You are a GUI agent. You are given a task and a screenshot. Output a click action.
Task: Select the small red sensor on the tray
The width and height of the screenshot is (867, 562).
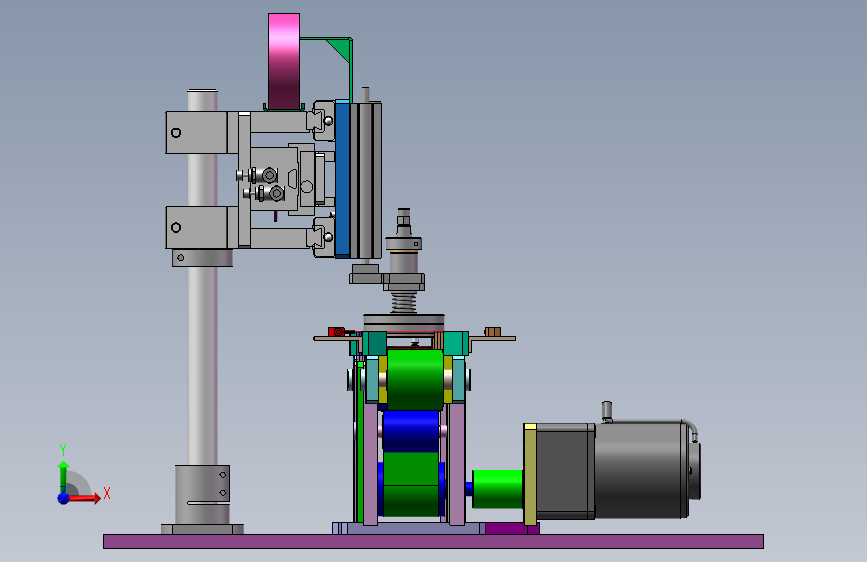[x=336, y=332]
